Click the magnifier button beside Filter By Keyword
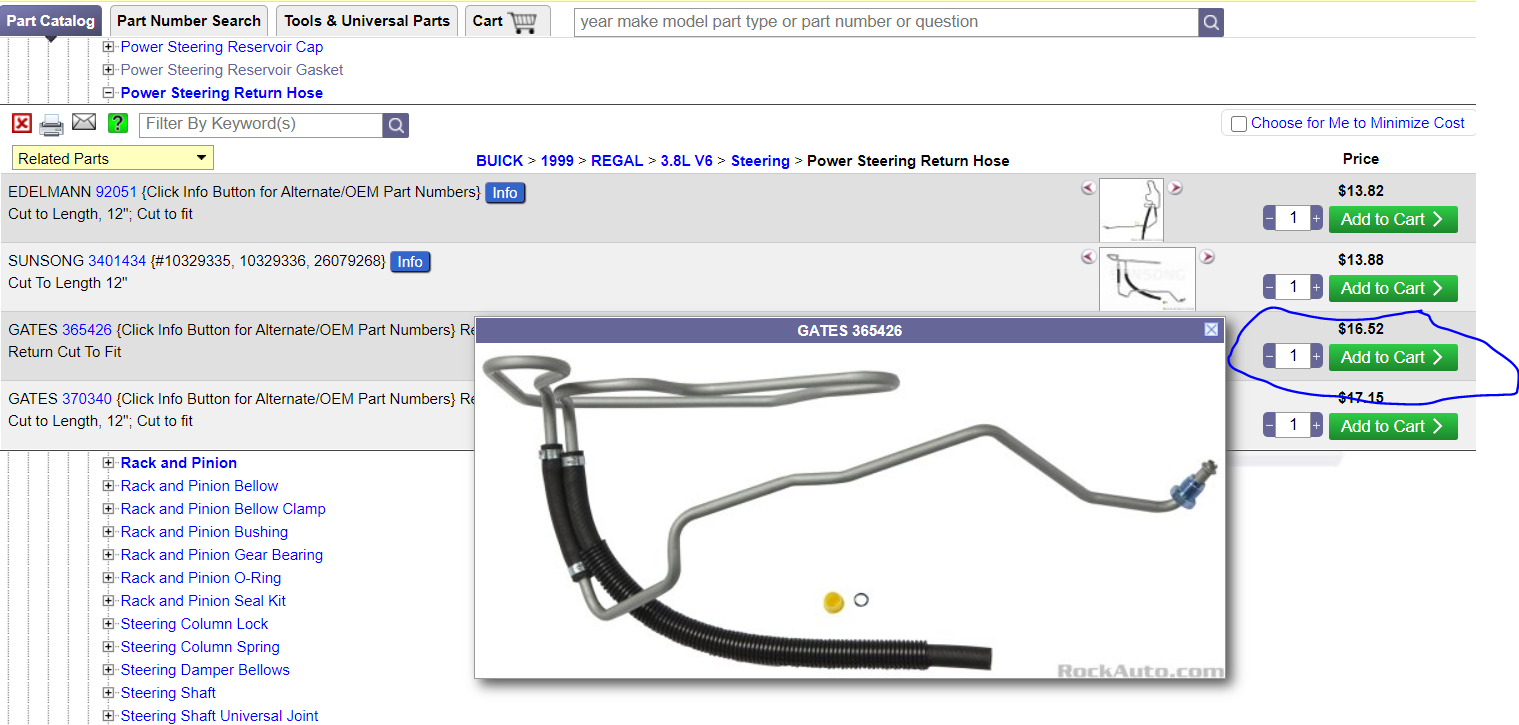The width and height of the screenshot is (1519, 725). click(396, 125)
